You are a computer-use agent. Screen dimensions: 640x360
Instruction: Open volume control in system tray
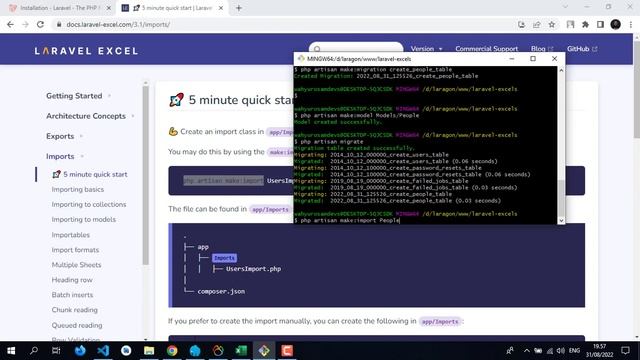(x=560, y=351)
